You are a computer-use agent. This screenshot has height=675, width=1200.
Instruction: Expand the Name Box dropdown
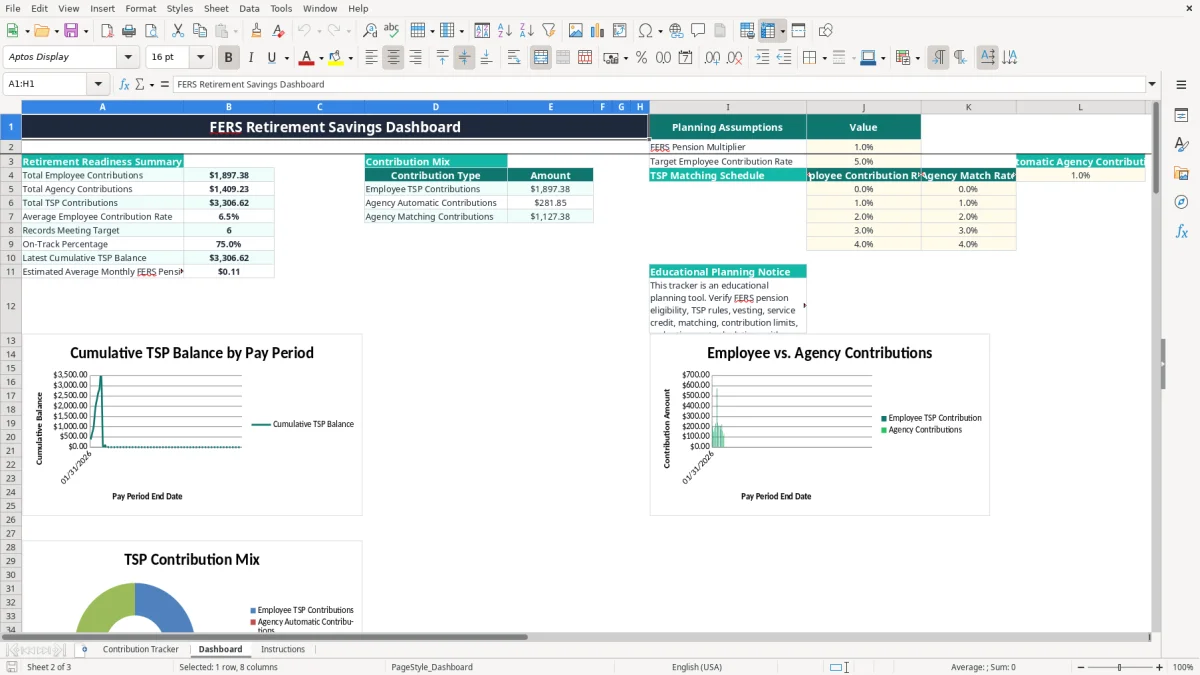(98, 85)
